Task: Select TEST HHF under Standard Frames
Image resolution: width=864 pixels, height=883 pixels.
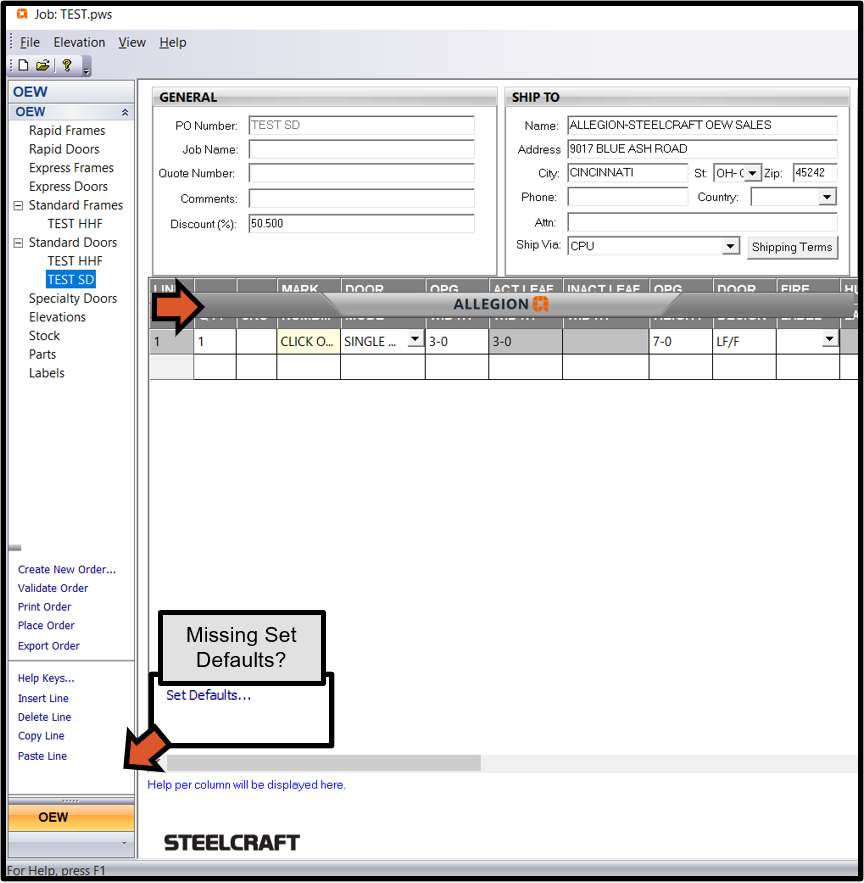Action: pos(75,224)
